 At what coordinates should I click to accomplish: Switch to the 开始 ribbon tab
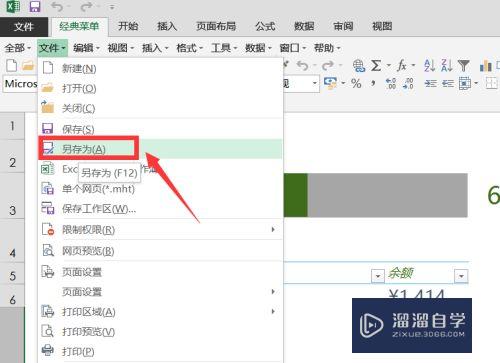128,26
